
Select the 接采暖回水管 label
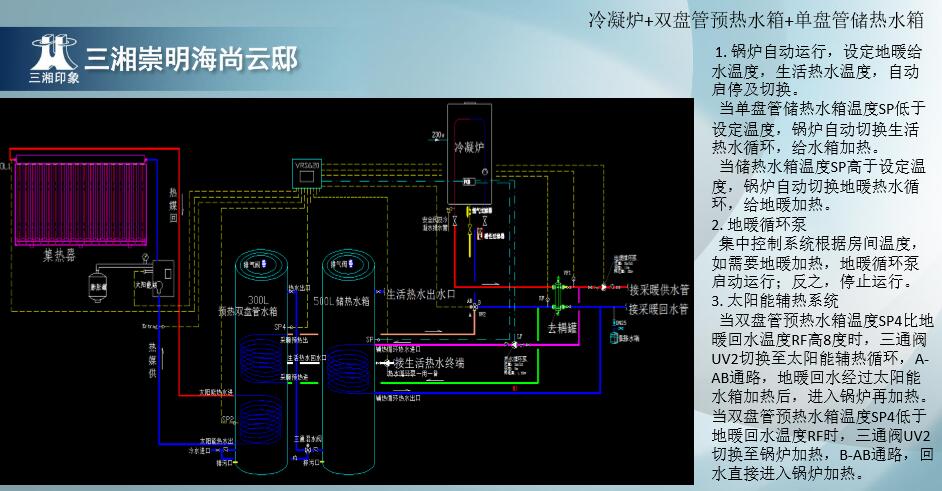pos(659,309)
